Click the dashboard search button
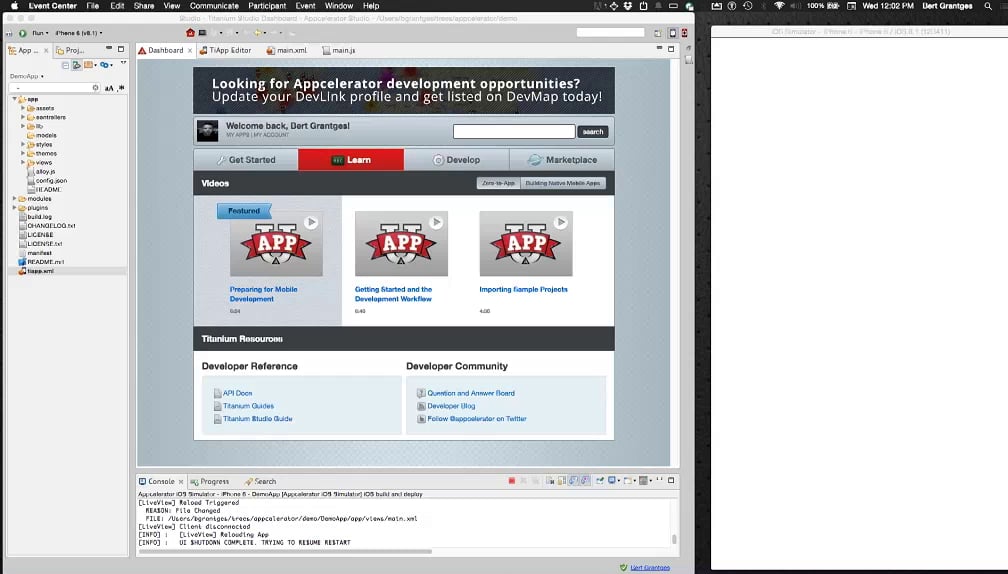The width and height of the screenshot is (1008, 574). 593,132
